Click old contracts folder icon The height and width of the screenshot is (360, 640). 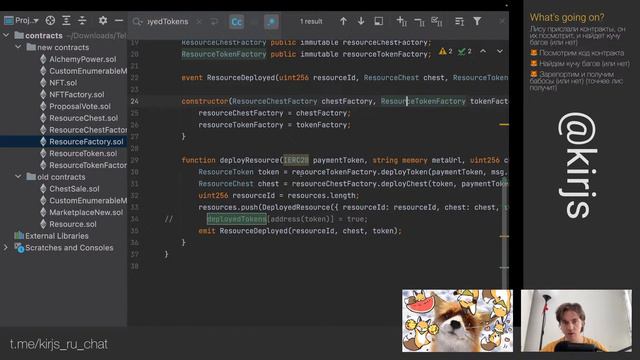31,176
